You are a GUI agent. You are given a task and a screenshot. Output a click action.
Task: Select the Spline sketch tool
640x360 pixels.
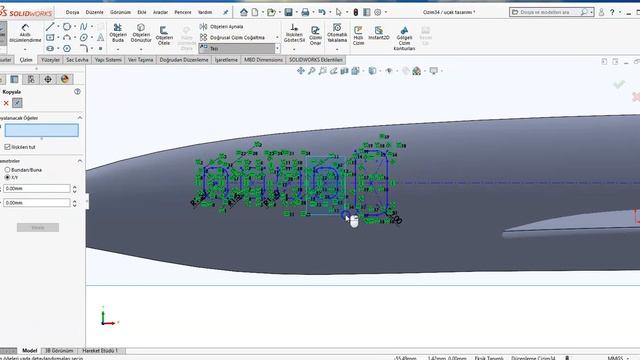click(83, 27)
